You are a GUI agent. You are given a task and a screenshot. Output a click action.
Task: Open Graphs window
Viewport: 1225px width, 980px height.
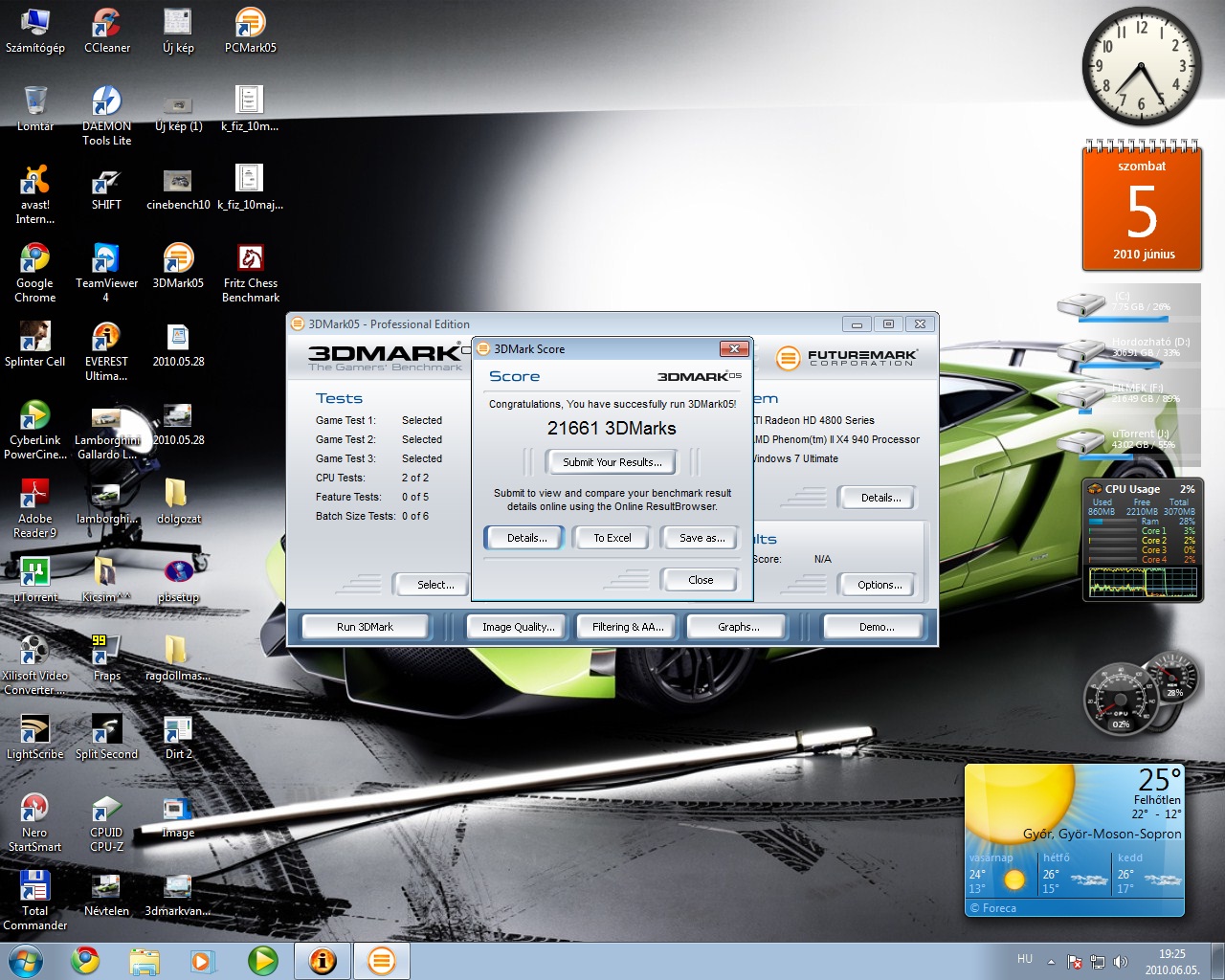[738, 627]
